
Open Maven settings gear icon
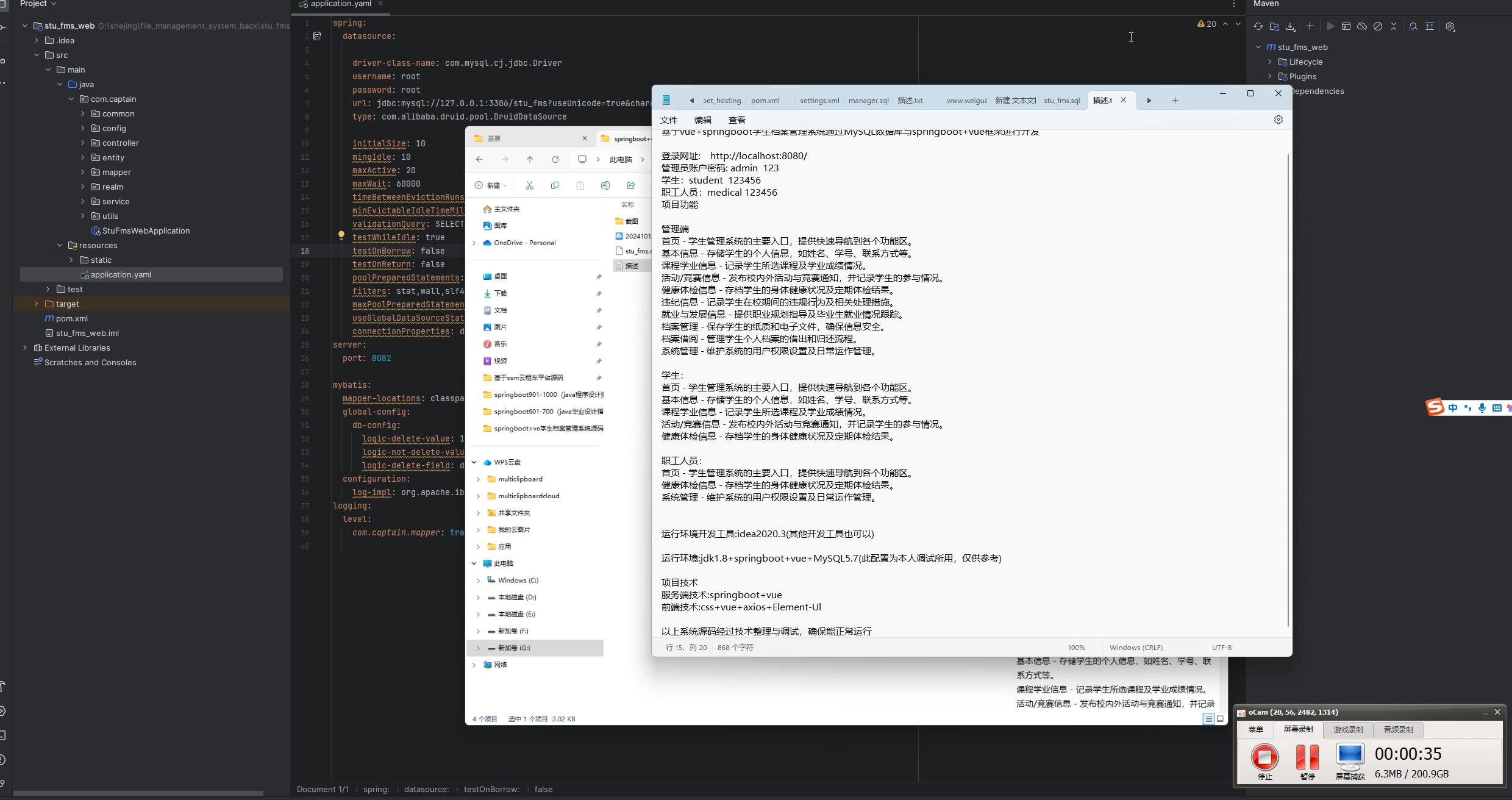click(1450, 26)
